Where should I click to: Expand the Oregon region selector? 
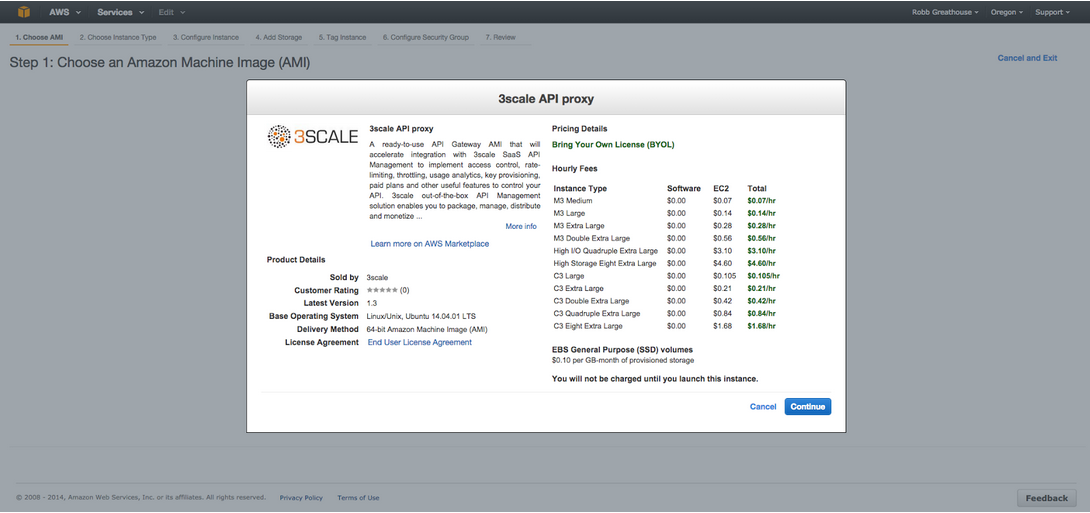coord(1006,12)
